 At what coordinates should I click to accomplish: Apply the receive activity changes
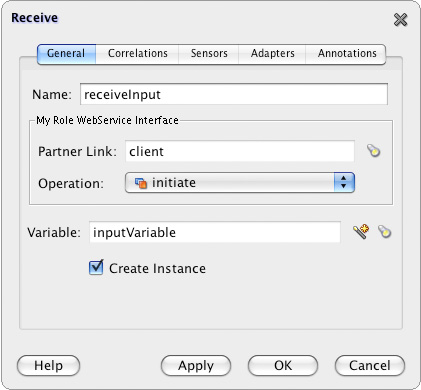coord(196,366)
